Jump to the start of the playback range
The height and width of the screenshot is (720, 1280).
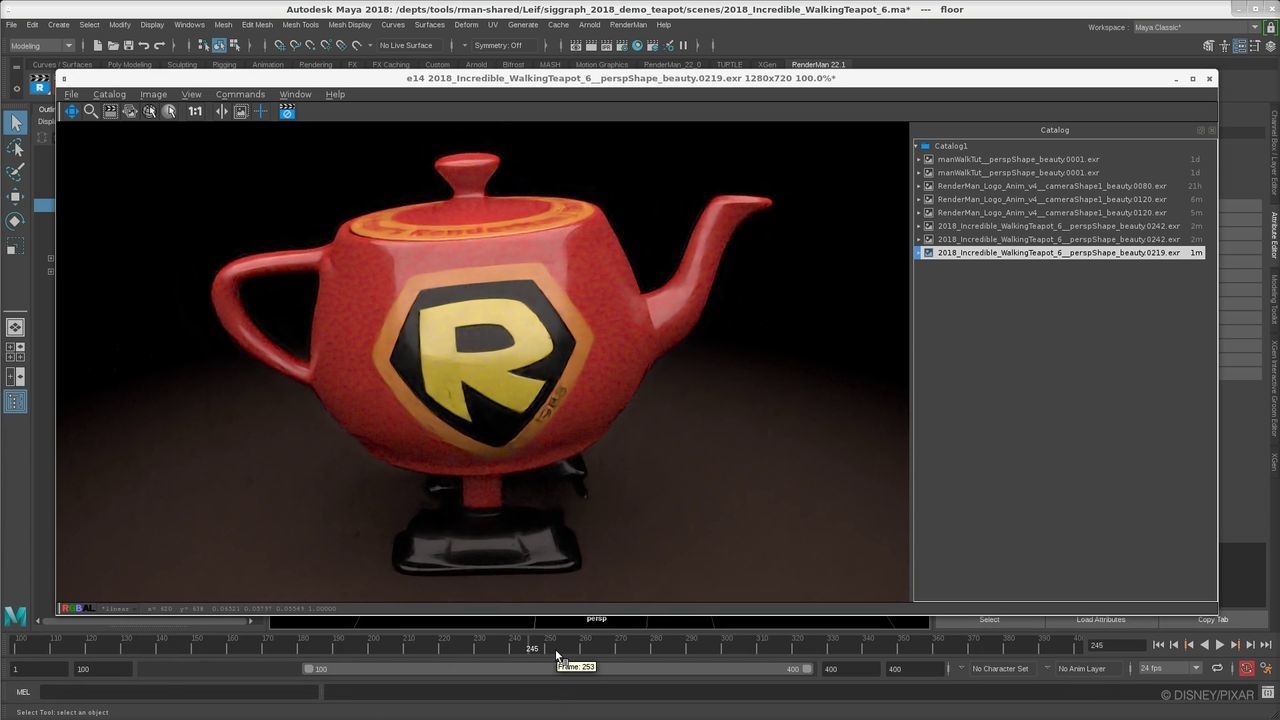point(1158,645)
